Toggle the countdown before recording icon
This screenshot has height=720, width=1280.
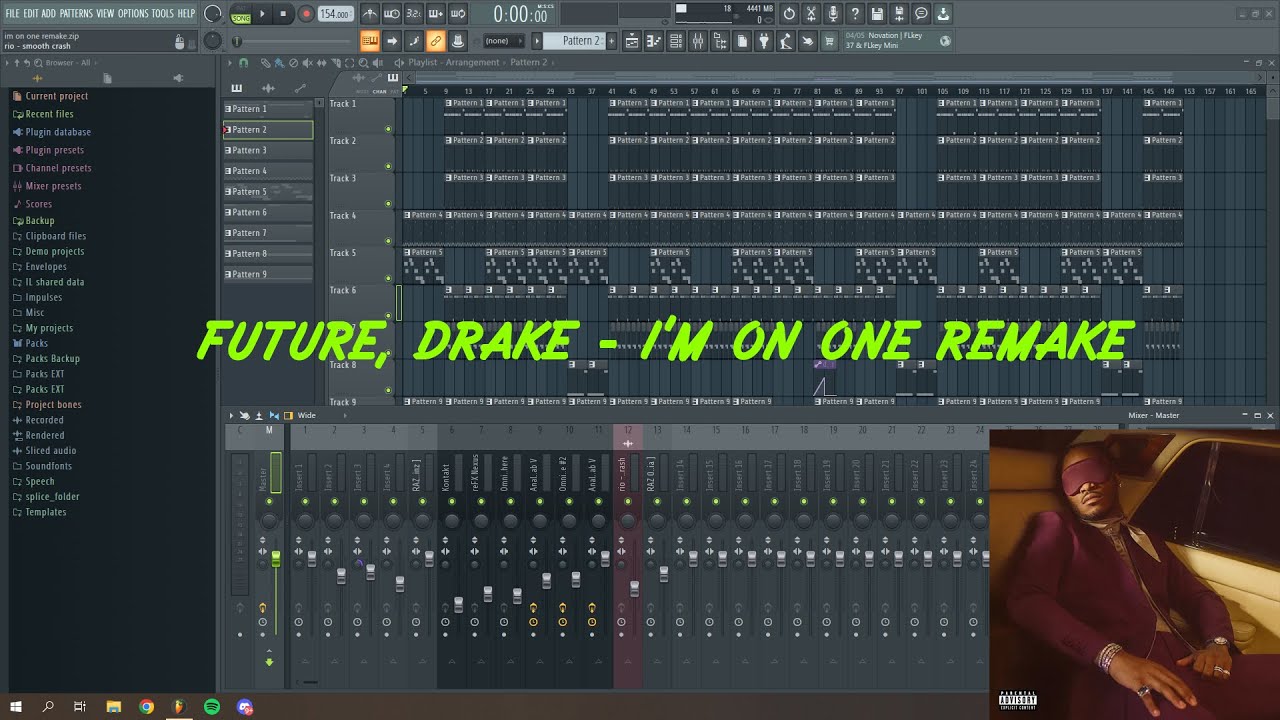(414, 14)
